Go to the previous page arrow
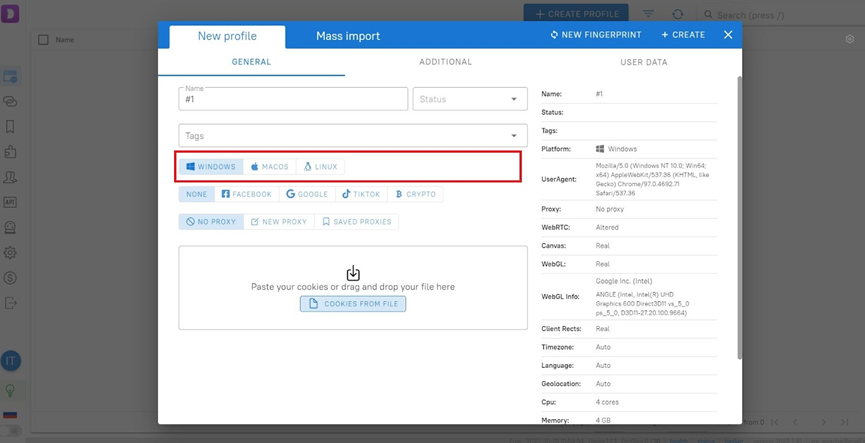The height and width of the screenshot is (443, 865). (x=795, y=422)
